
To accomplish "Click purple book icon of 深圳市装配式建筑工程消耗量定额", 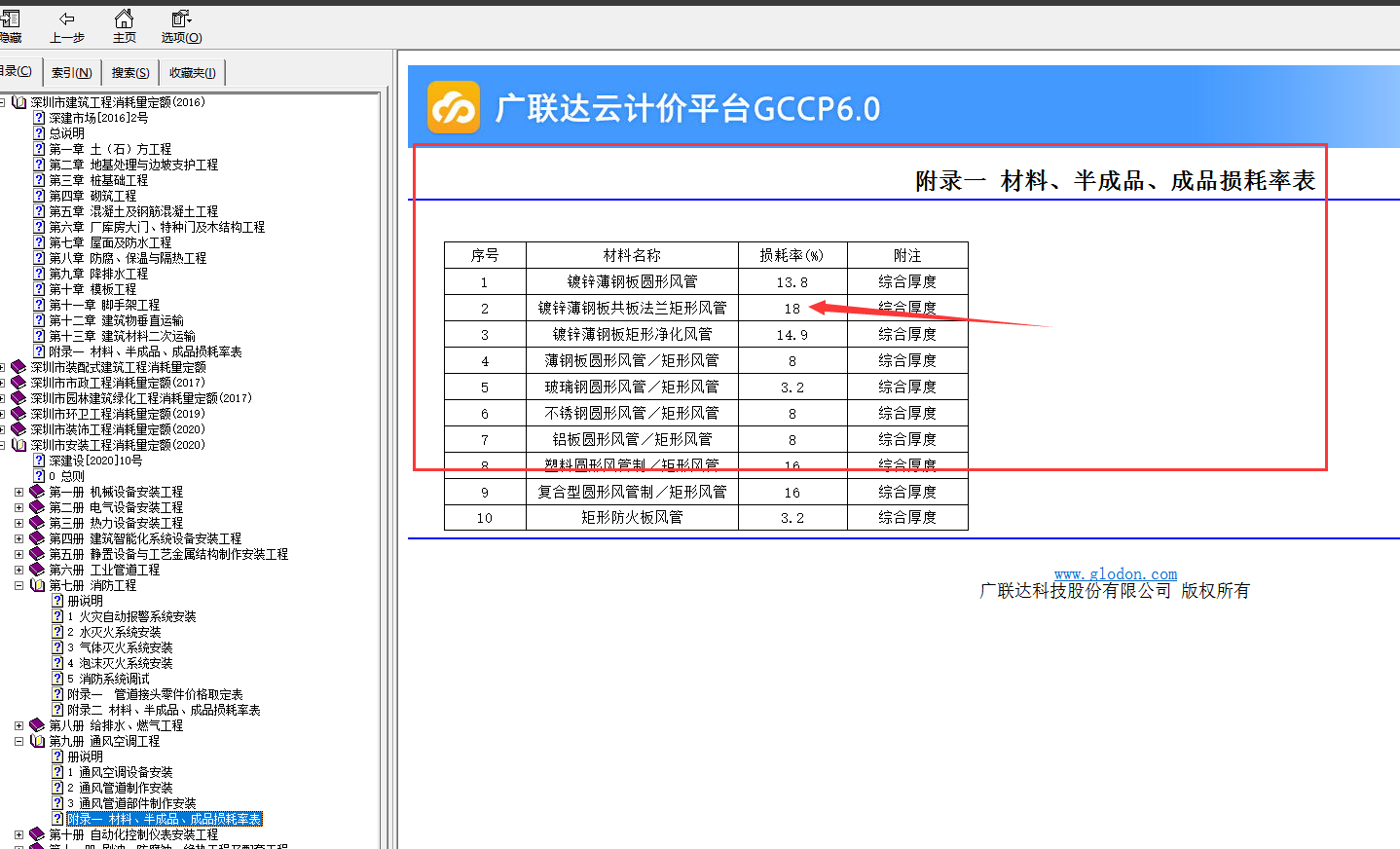I will tap(18, 367).
